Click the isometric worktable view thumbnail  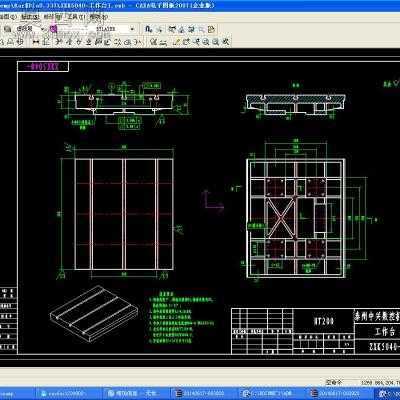(x=94, y=313)
